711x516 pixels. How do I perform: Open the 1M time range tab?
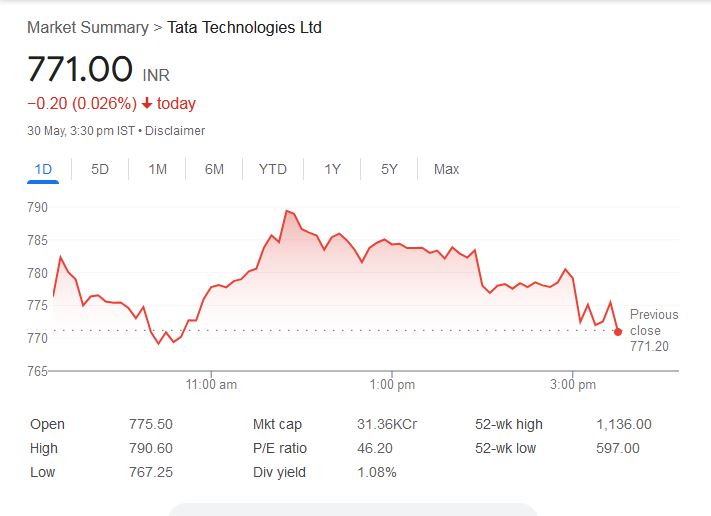[157, 169]
